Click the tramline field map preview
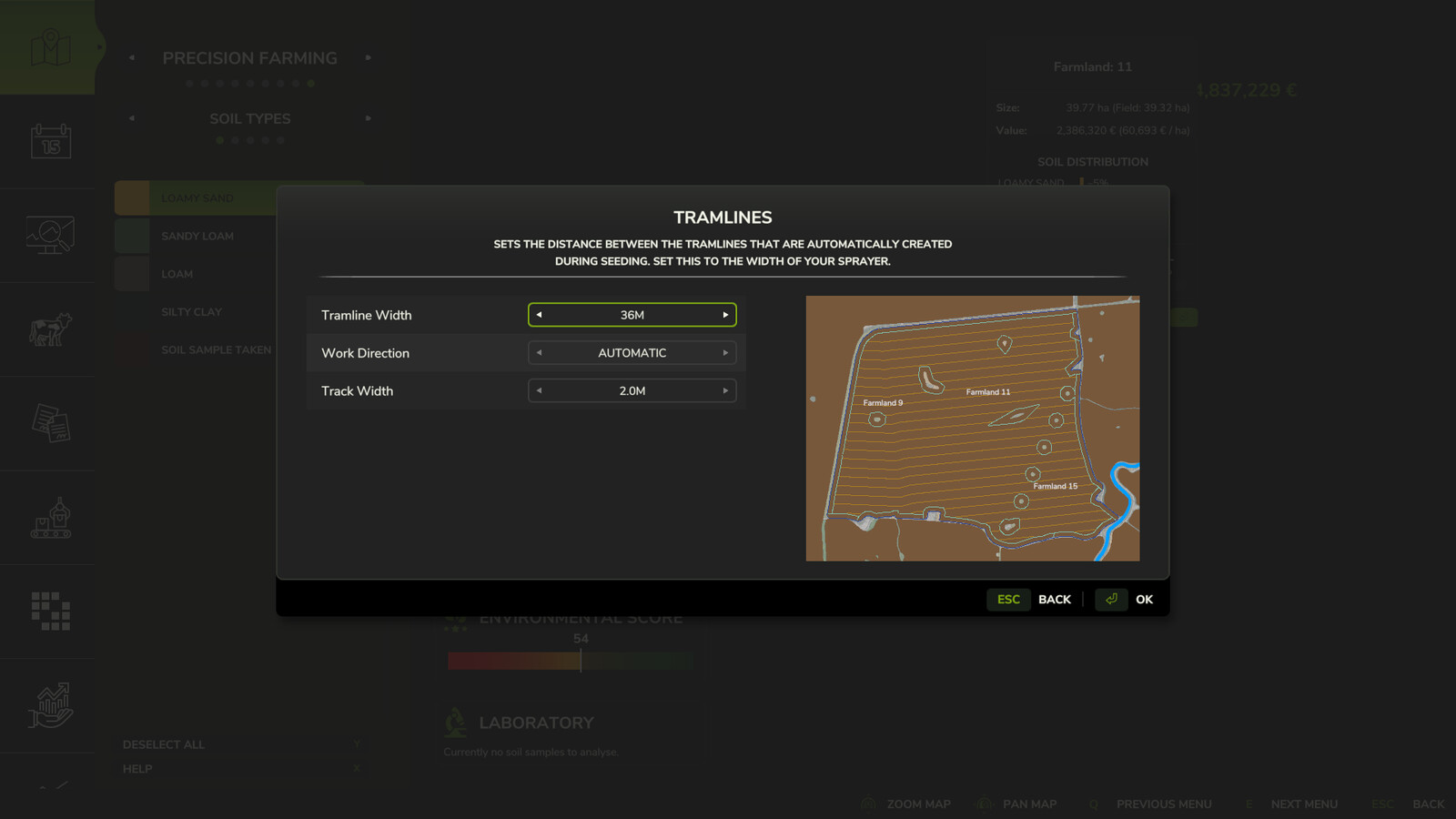Image resolution: width=1456 pixels, height=819 pixels. [973, 428]
